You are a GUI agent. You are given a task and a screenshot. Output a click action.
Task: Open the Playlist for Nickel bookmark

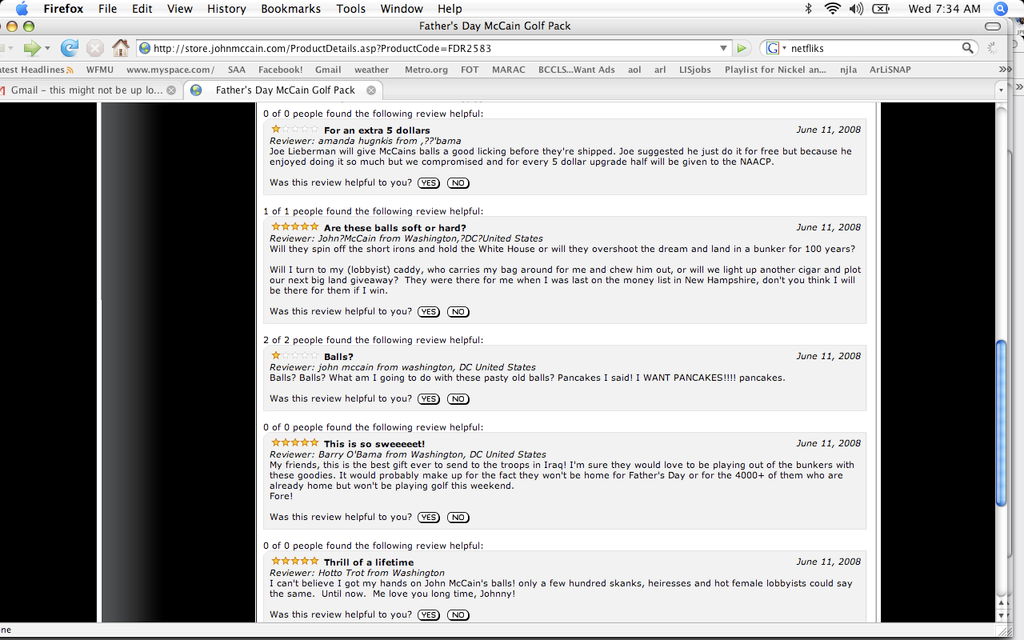[x=775, y=69]
